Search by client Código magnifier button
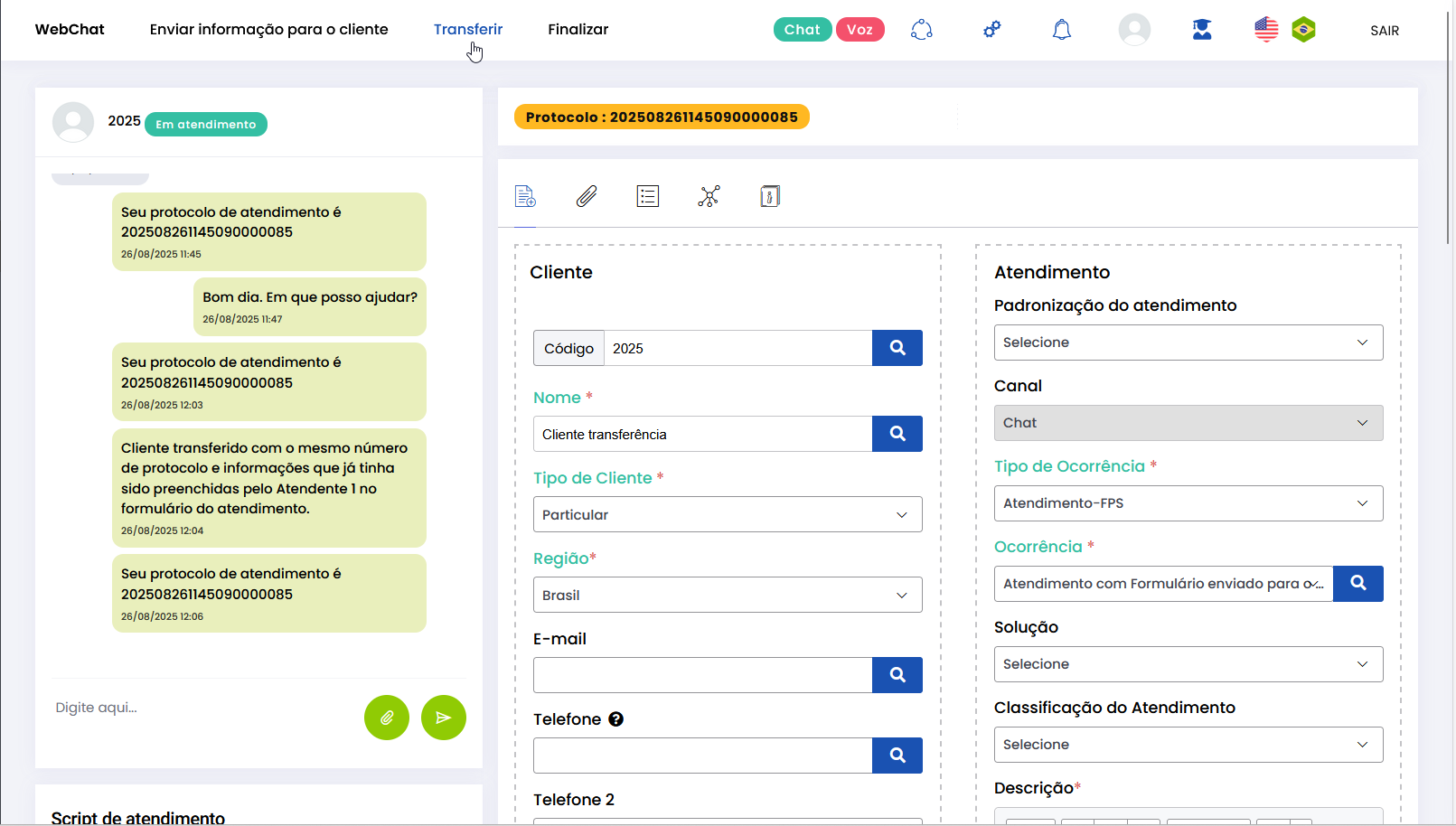 (897, 348)
